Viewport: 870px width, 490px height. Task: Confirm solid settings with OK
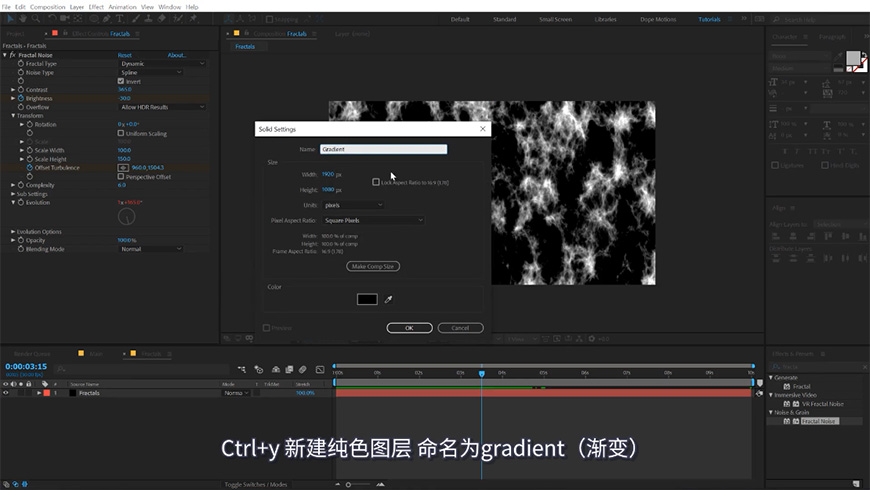coord(408,328)
